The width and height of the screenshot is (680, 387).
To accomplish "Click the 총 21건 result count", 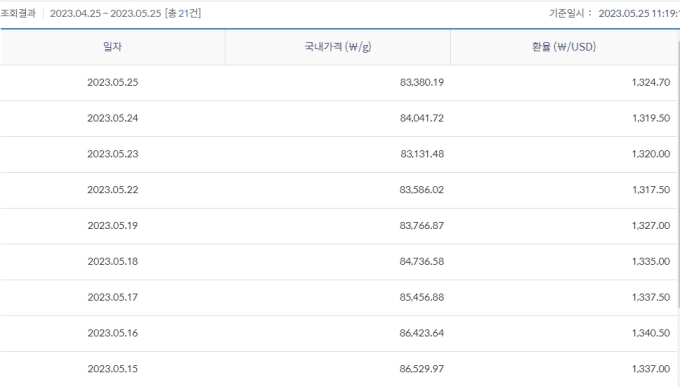I will click(x=183, y=13).
